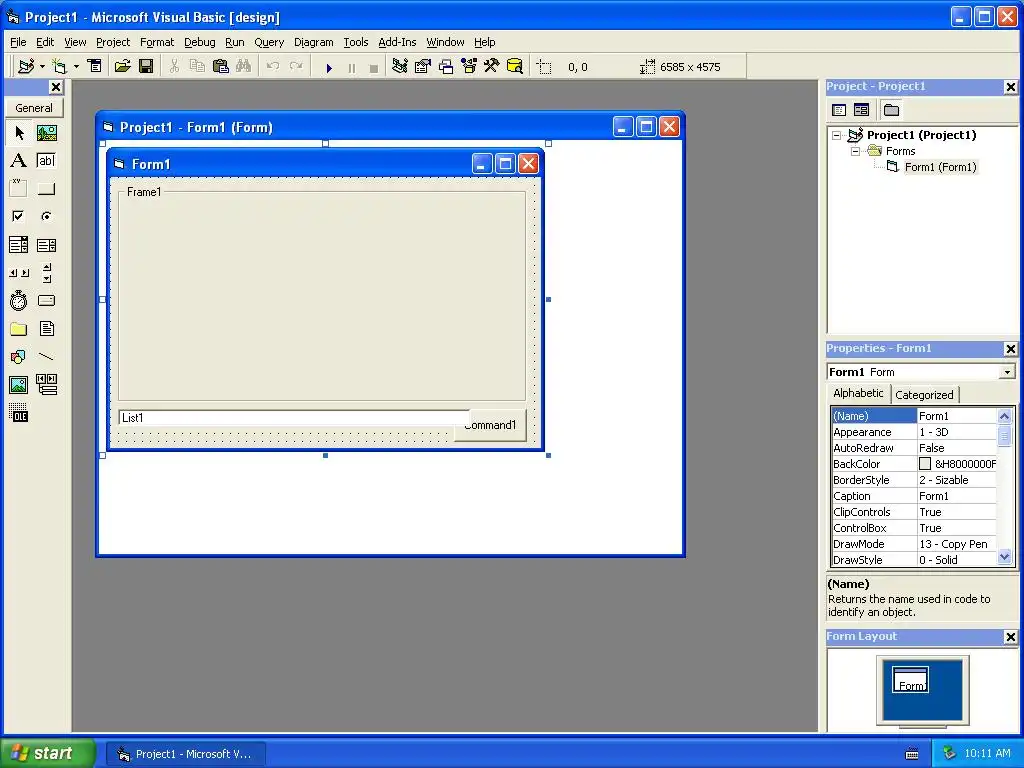Select the Caption property row

[x=914, y=496]
